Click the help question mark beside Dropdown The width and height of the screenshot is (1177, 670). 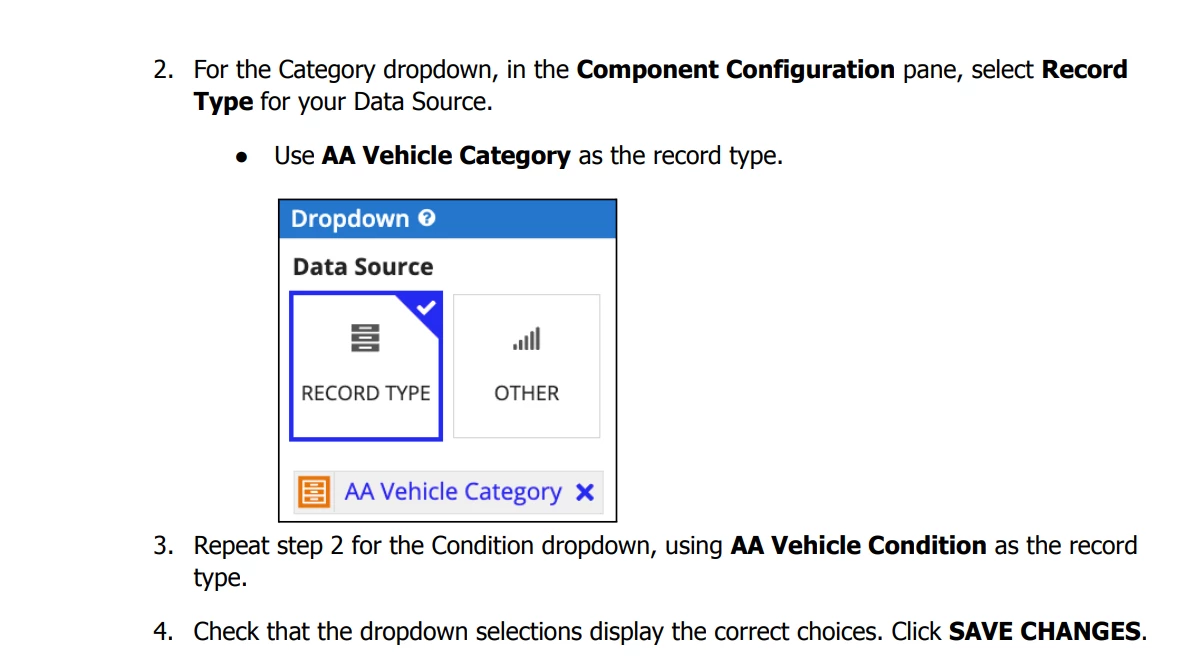click(427, 218)
